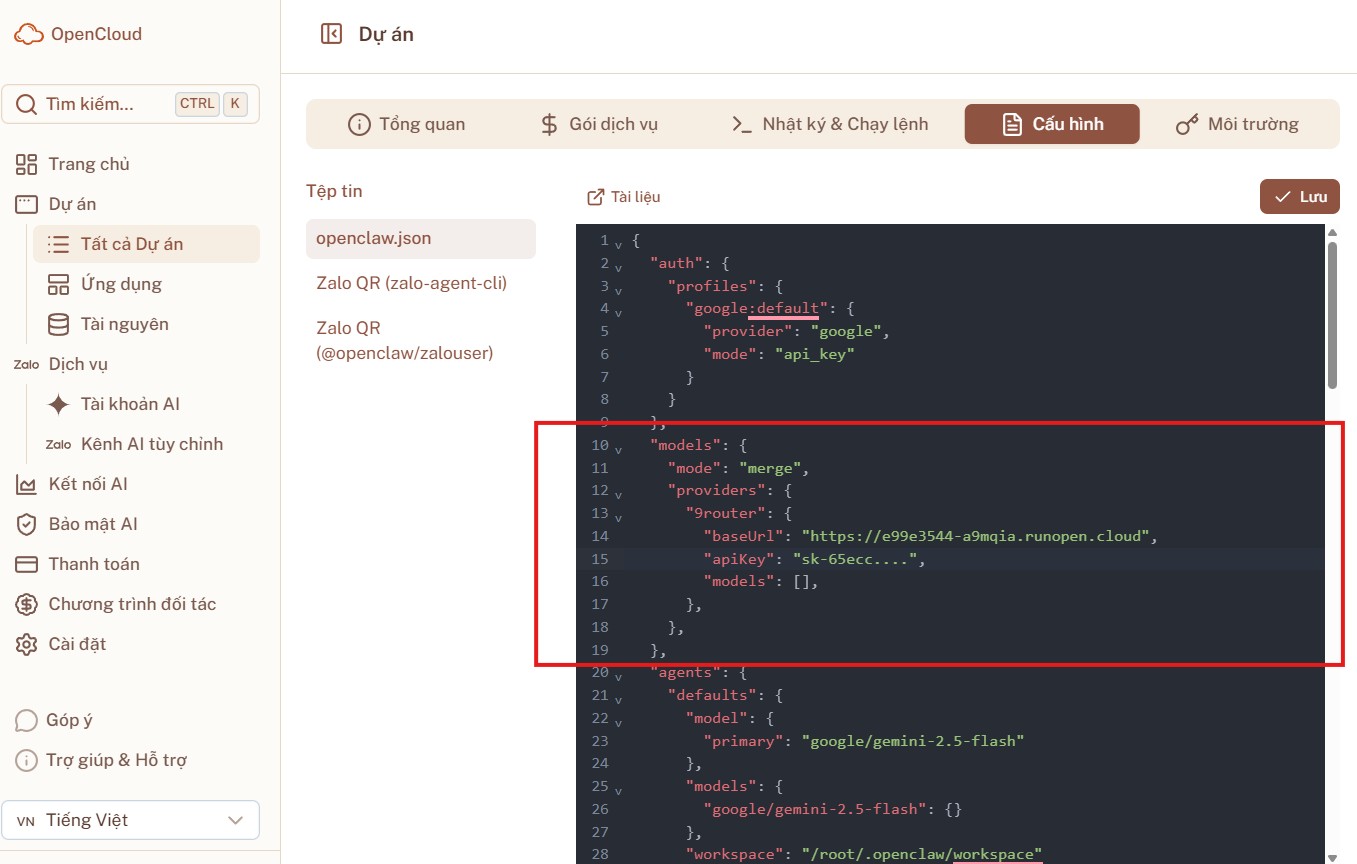Open Trang chủ from the sidebar

(x=89, y=164)
